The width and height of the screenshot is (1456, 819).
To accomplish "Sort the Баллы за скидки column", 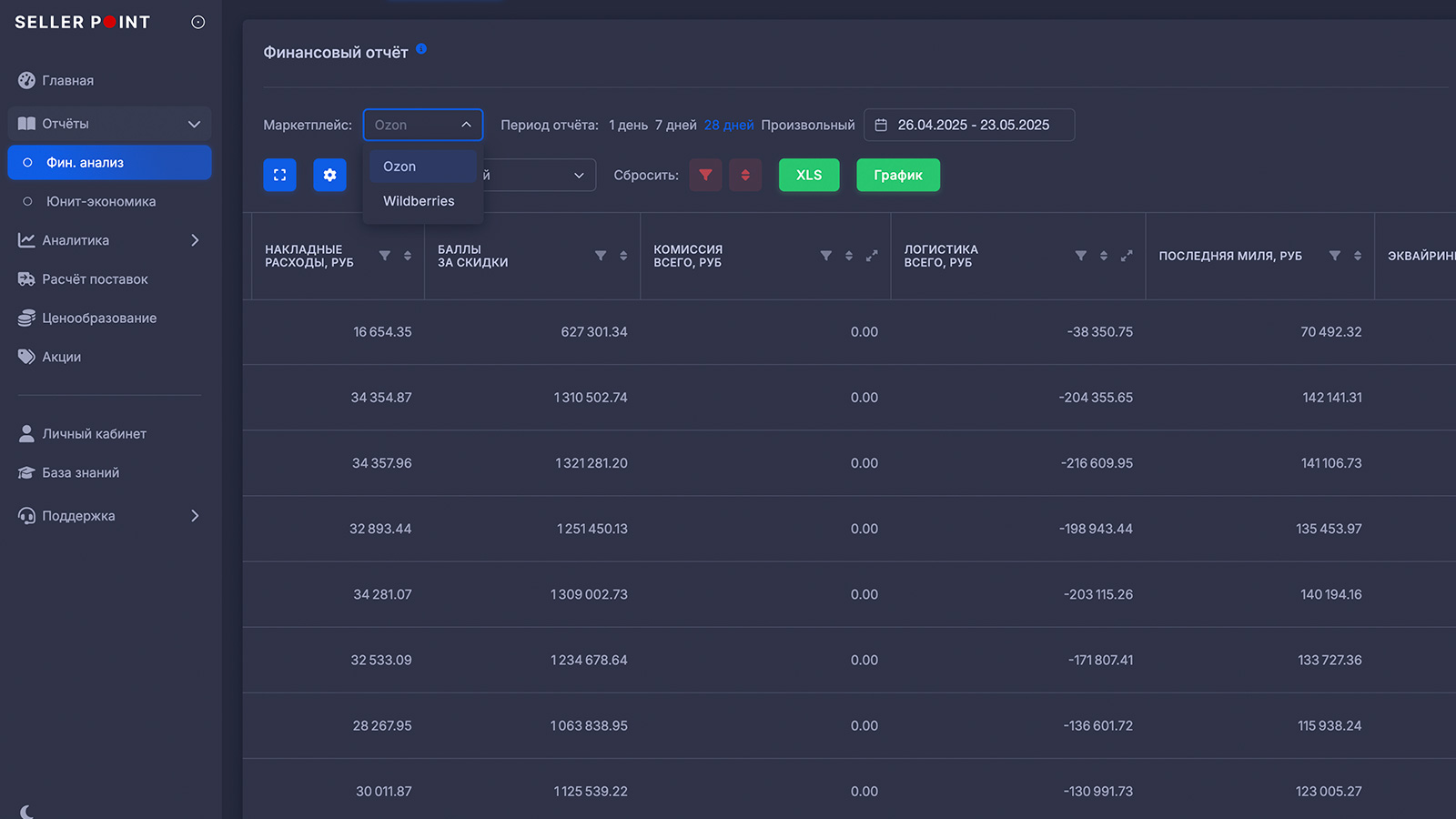I will tap(623, 256).
